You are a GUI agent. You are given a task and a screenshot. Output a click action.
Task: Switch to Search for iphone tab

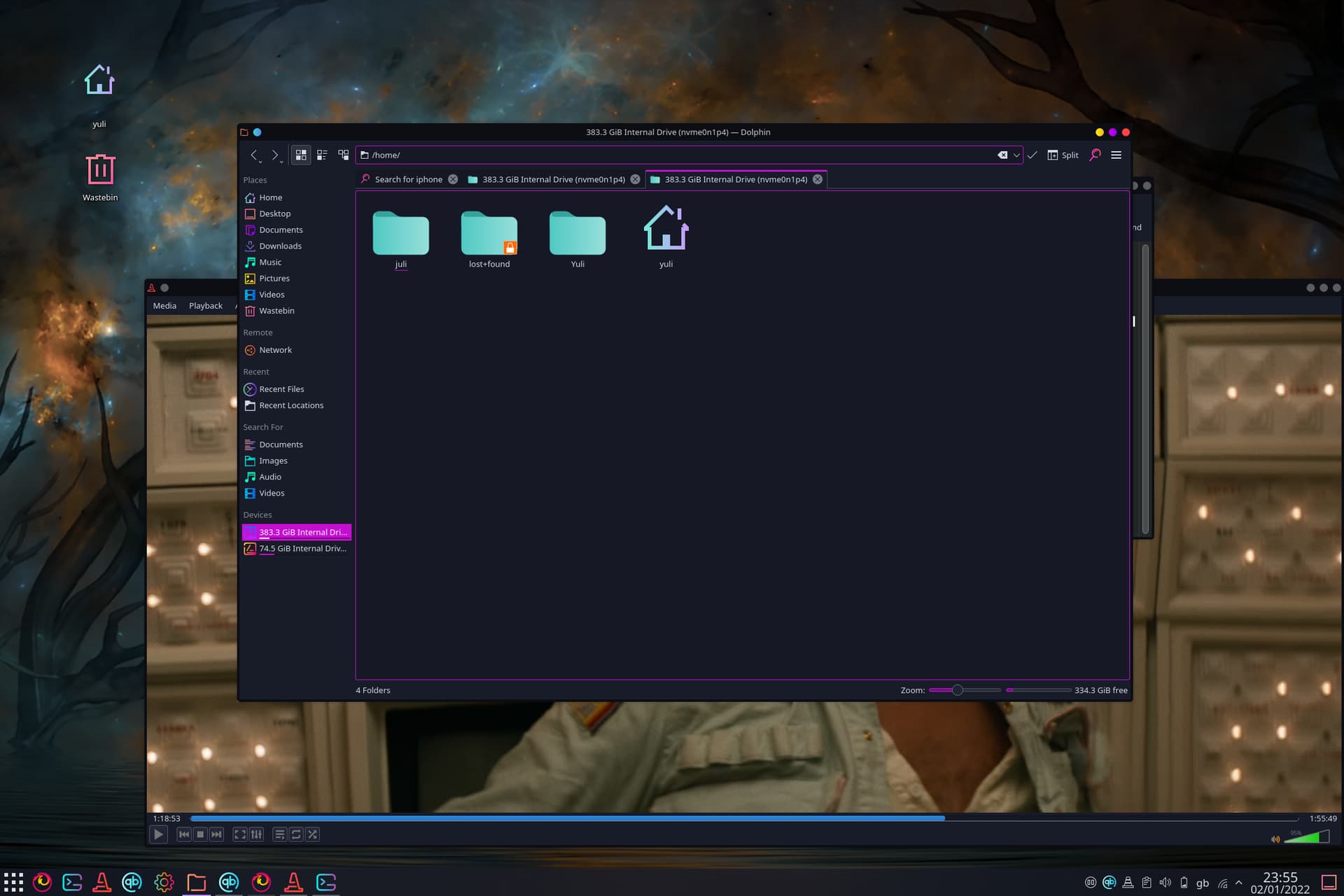coord(408,179)
